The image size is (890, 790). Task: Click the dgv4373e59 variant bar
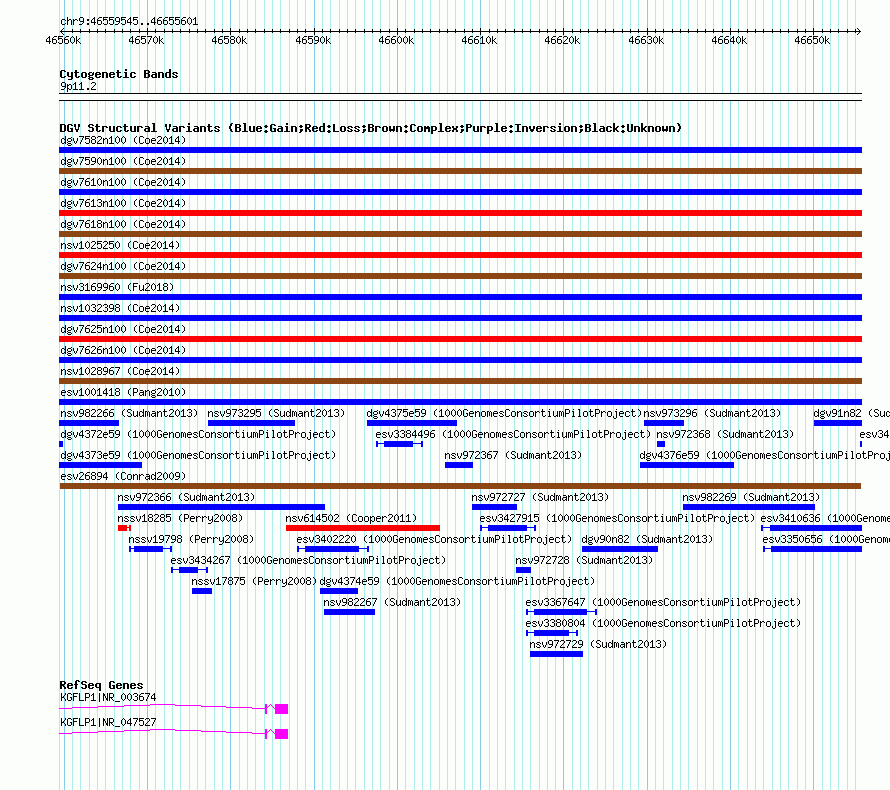tap(100, 465)
